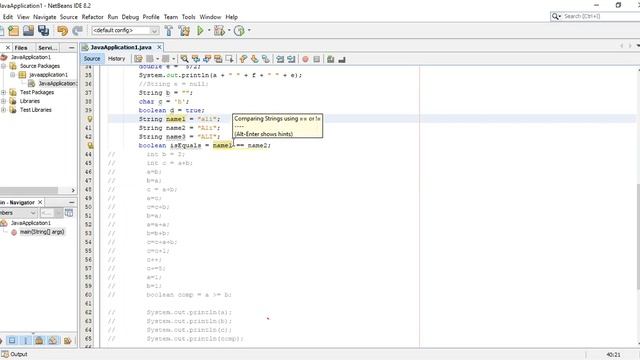Switch to Source view button
This screenshot has width=640, height=360.
pos(92,59)
